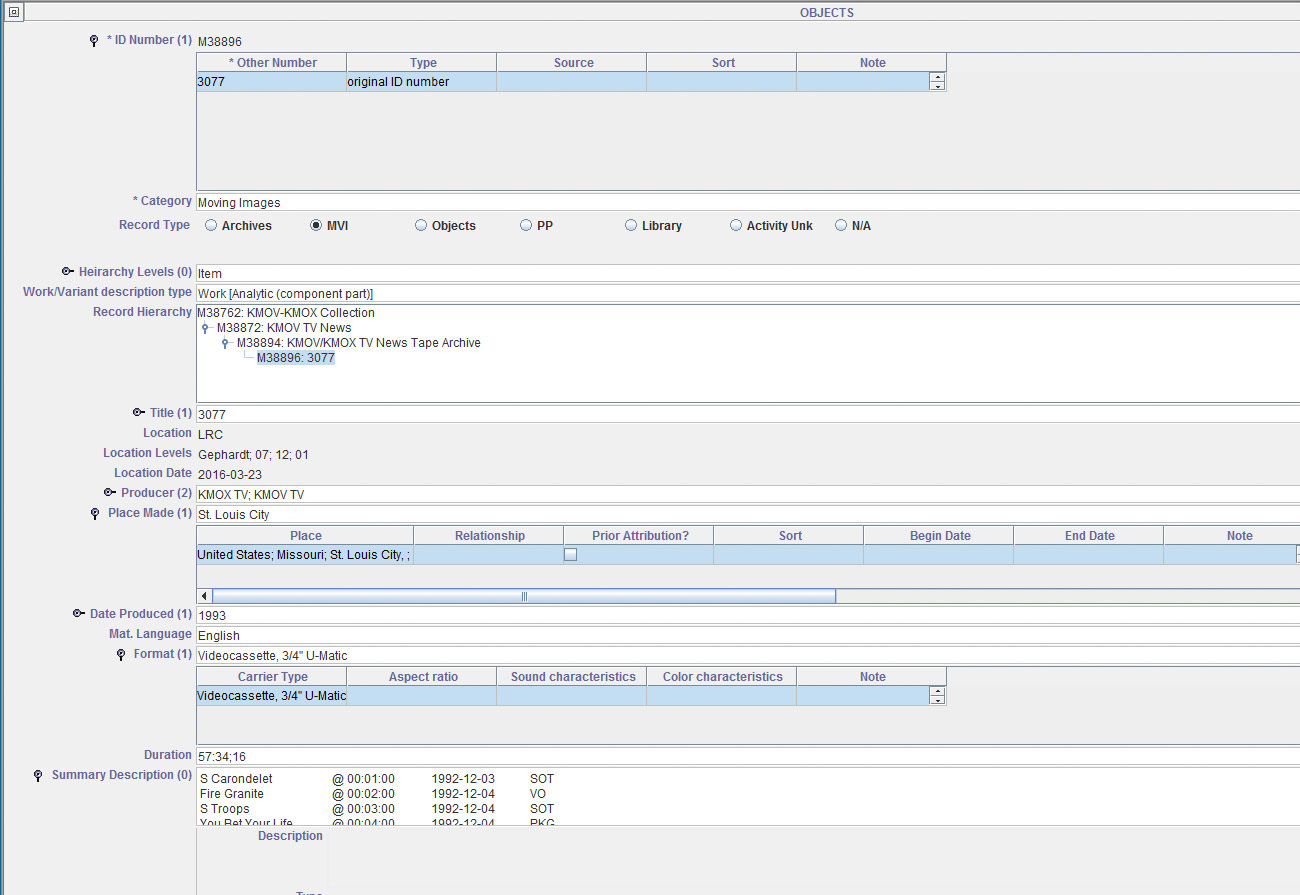Click the Title field containing 3077
The width and height of the screenshot is (1300, 895).
(748, 414)
